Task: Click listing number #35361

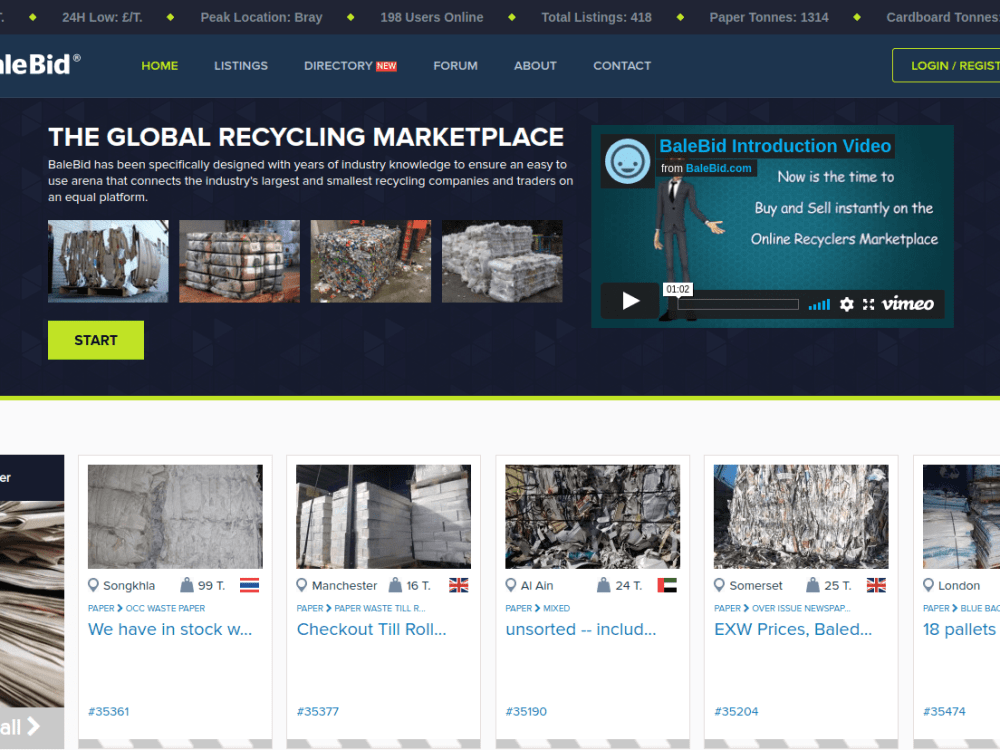Action: [108, 711]
